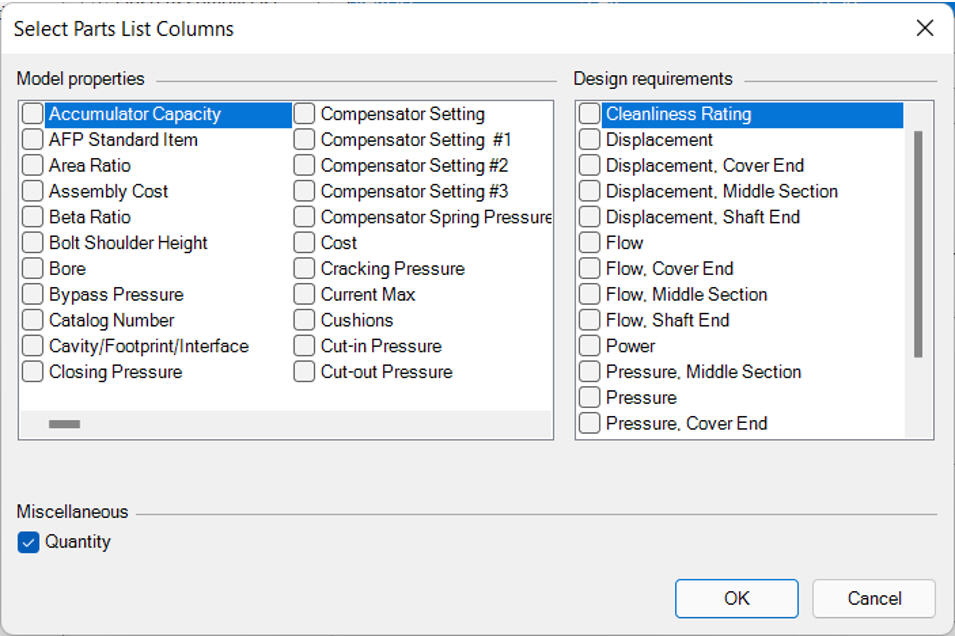Enable the Cut-out Pressure column
This screenshot has height=636, width=955.
click(x=305, y=372)
